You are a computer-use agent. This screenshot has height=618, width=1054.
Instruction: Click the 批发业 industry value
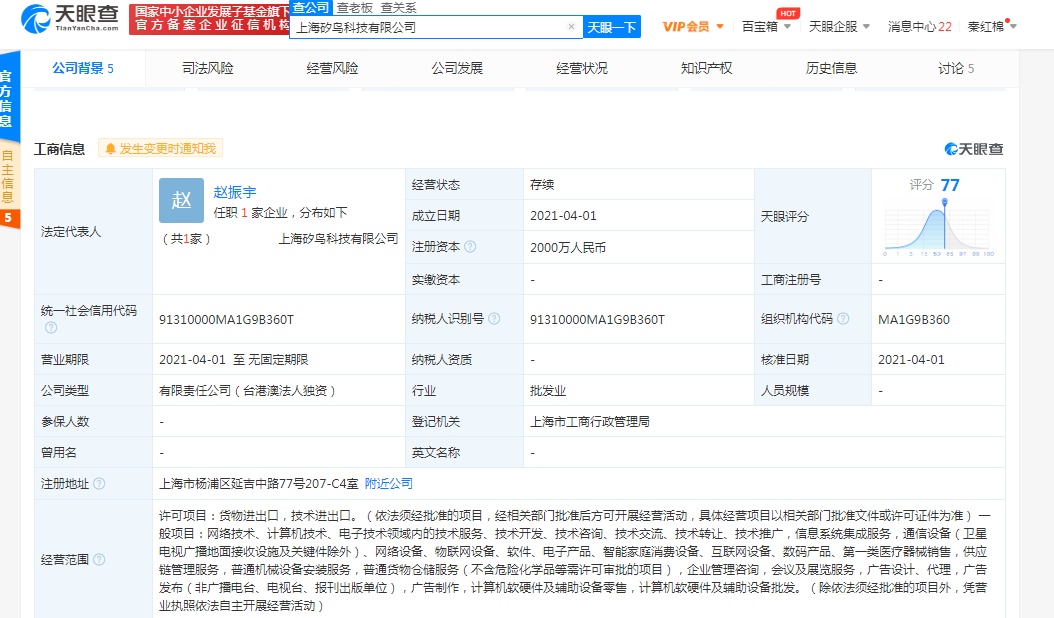point(548,391)
